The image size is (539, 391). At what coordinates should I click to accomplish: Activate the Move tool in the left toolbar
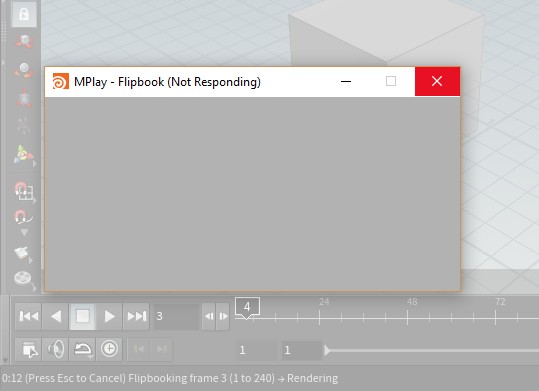[24, 41]
